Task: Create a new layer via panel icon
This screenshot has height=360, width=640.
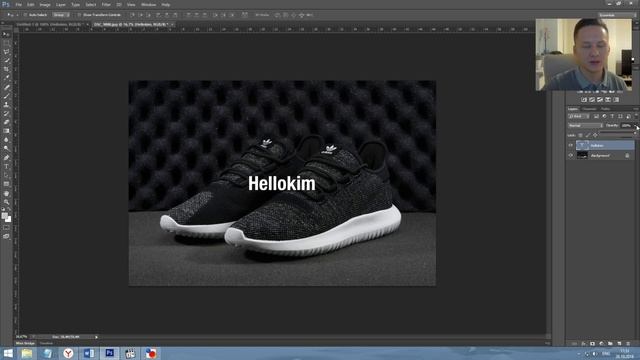Action: click(619, 344)
